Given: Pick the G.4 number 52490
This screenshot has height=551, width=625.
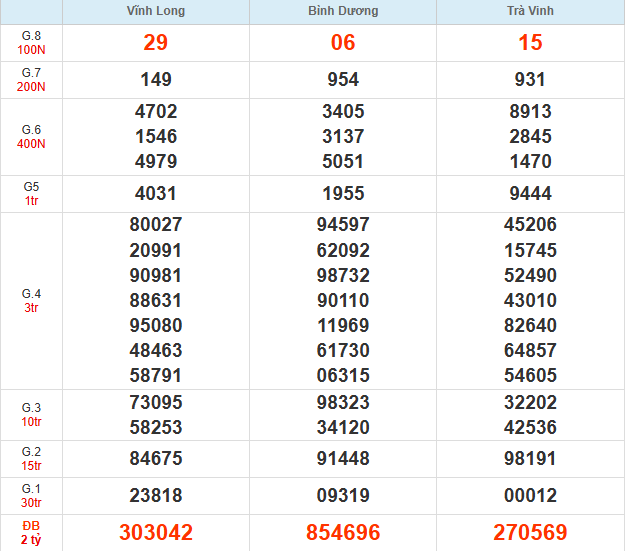Looking at the screenshot, I should (x=530, y=276).
